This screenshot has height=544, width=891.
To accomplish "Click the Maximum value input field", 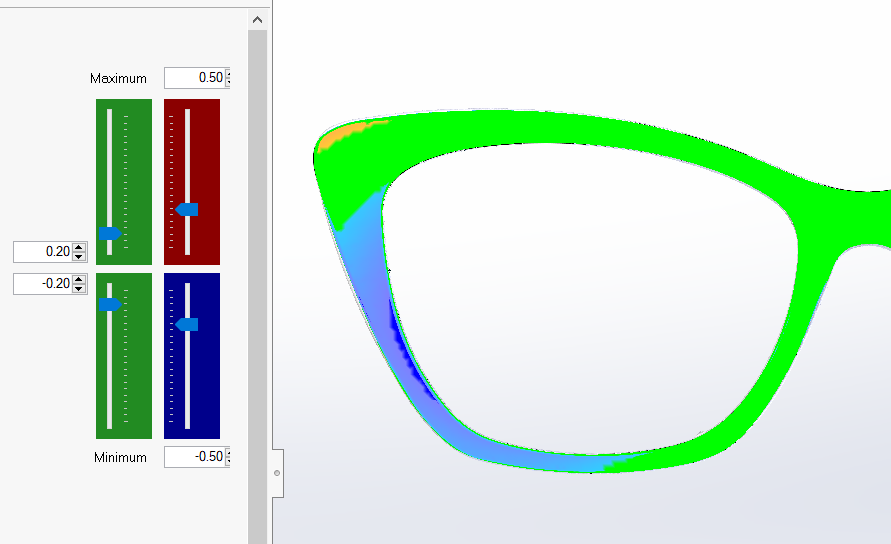I will (195, 78).
